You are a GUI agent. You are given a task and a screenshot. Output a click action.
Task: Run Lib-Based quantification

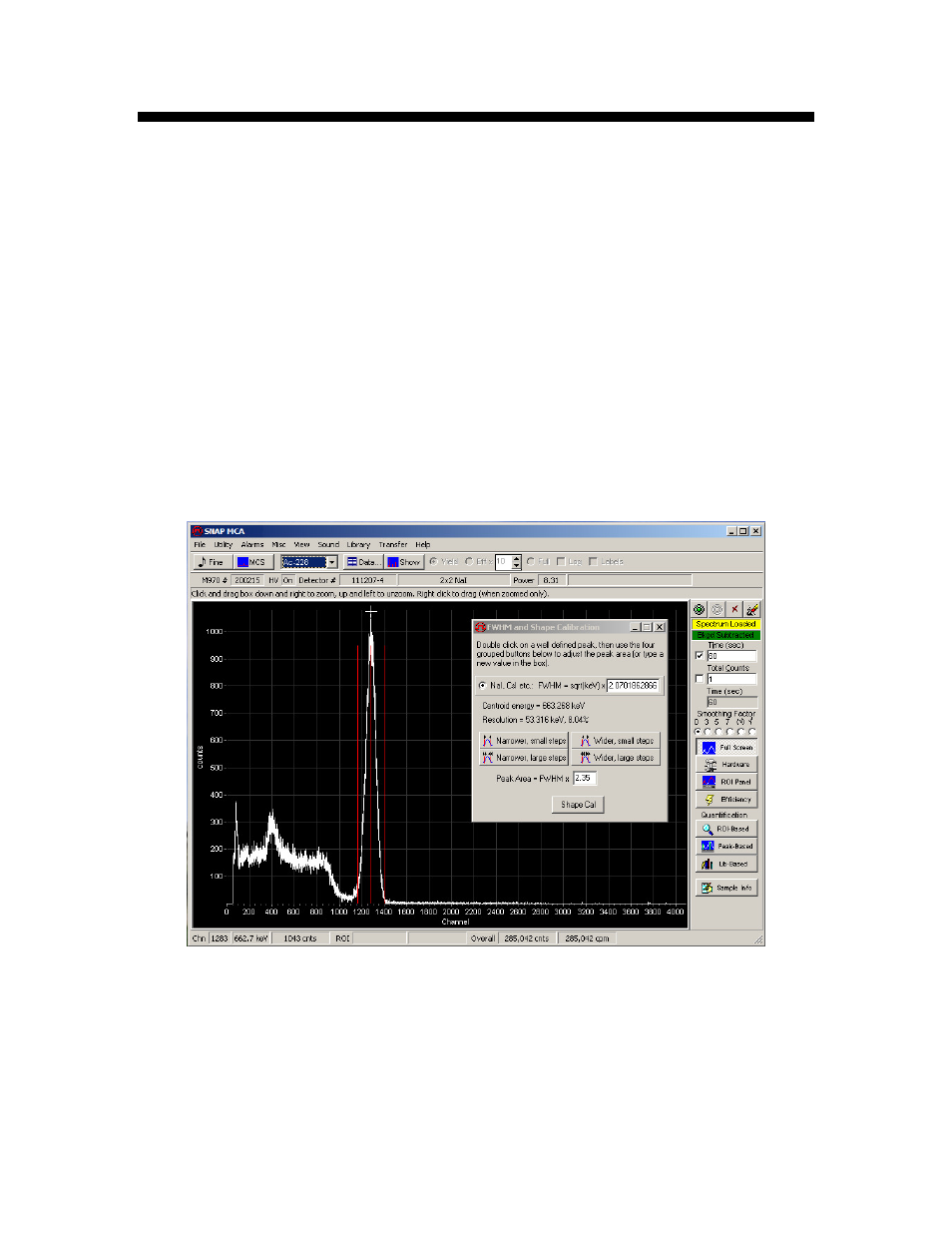[x=726, y=865]
